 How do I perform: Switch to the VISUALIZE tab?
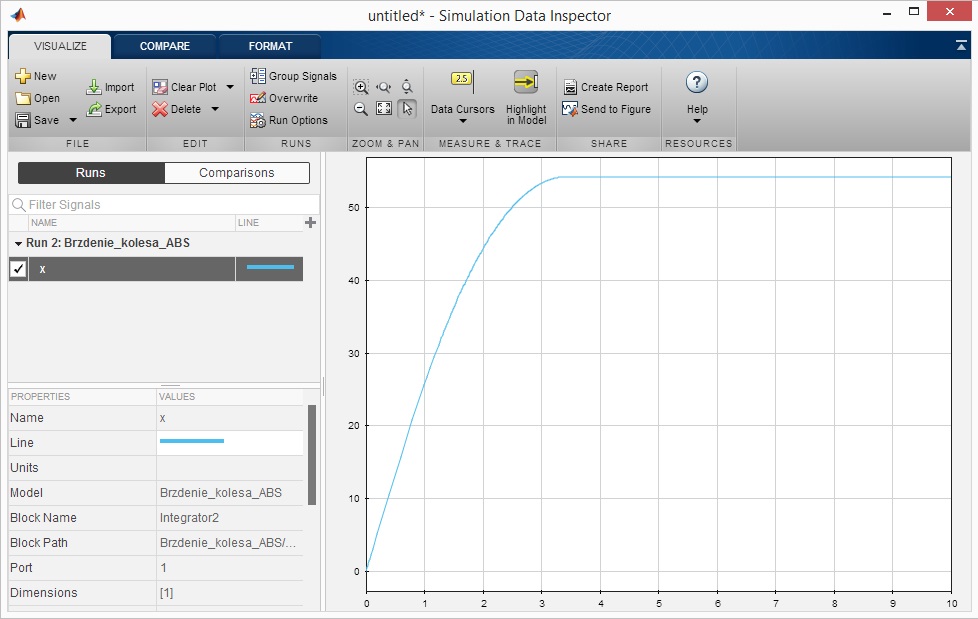pos(60,46)
